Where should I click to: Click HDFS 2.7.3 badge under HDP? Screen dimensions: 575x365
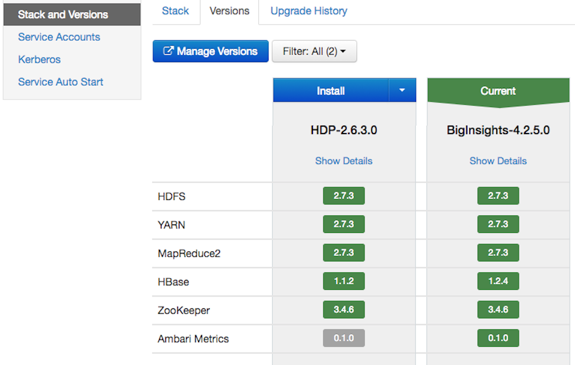click(x=344, y=196)
